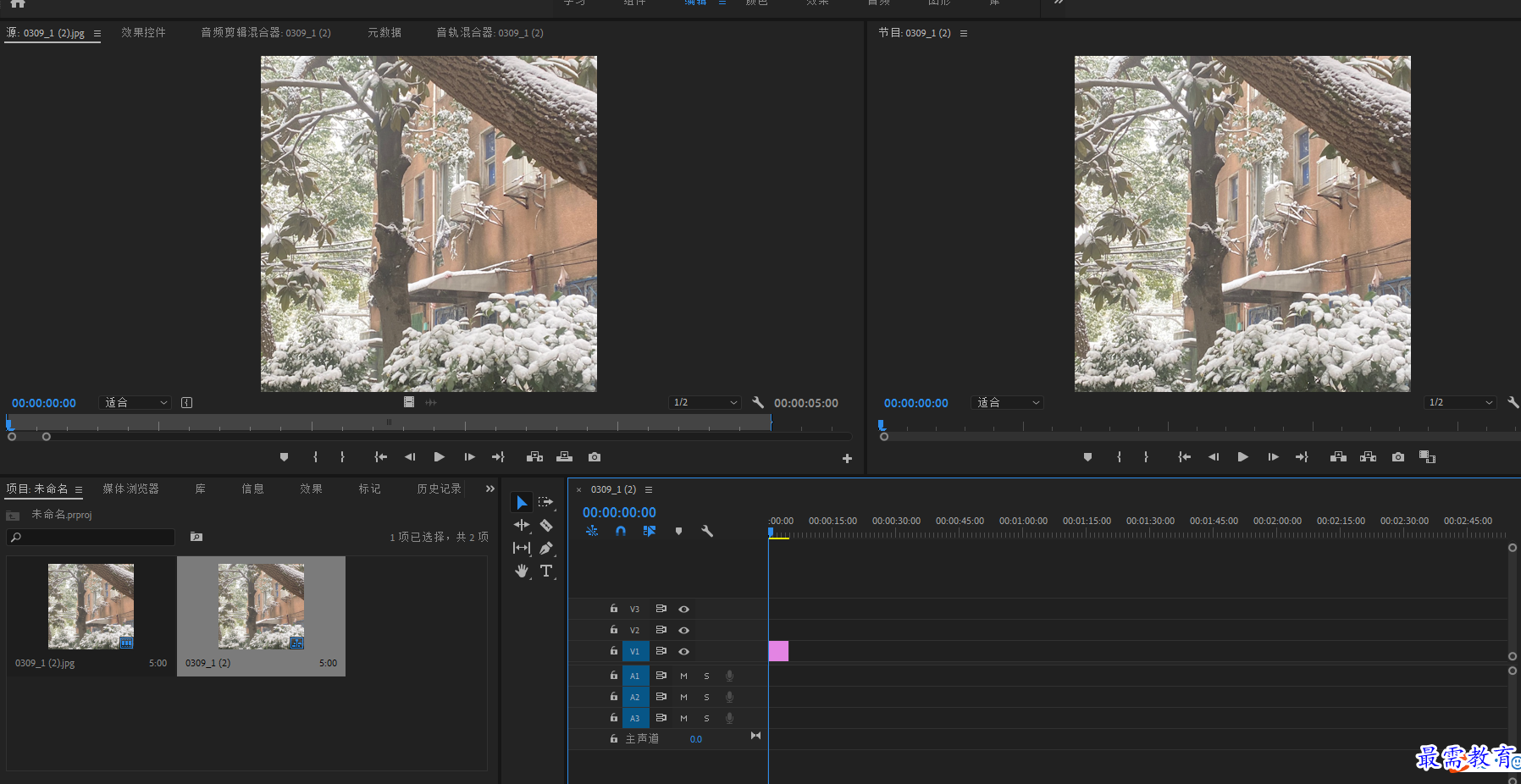
Task: Select the 0309_1 (2).jpg thumbnail
Action: pyautogui.click(x=91, y=606)
